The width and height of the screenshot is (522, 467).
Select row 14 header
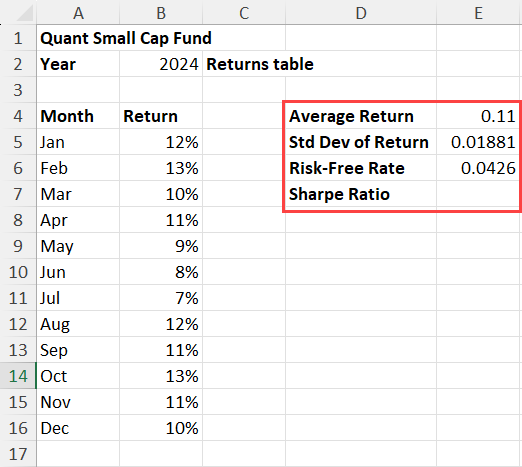pyautogui.click(x=18, y=376)
